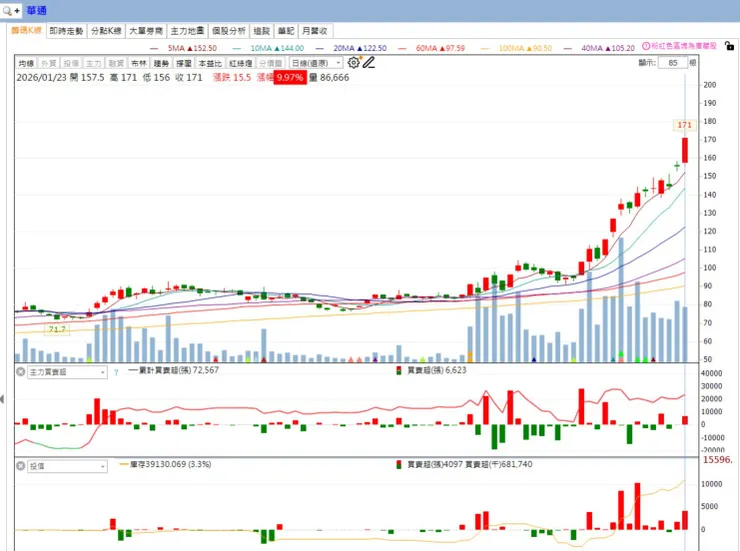
Task: Click the 60MA ▲97.59 legend text
Action: 440,48
